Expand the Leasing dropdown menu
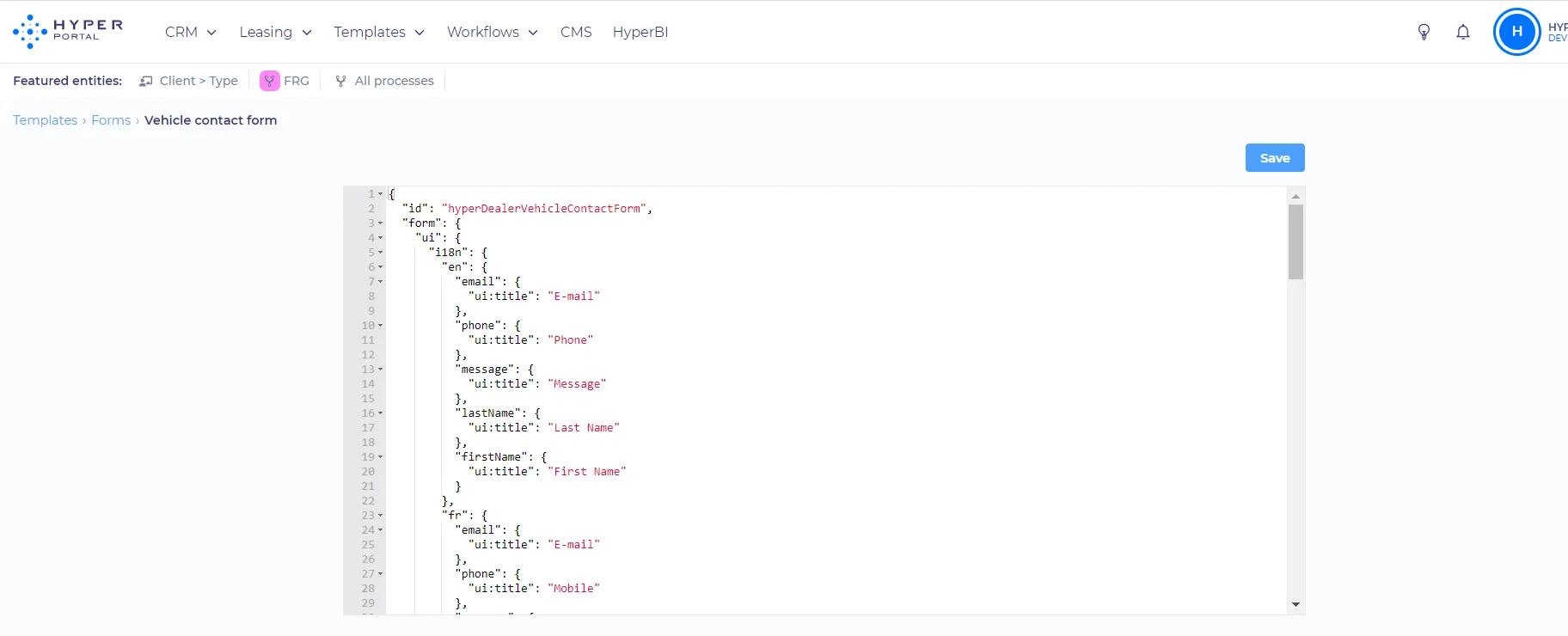The height and width of the screenshot is (636, 1568). pos(275,32)
